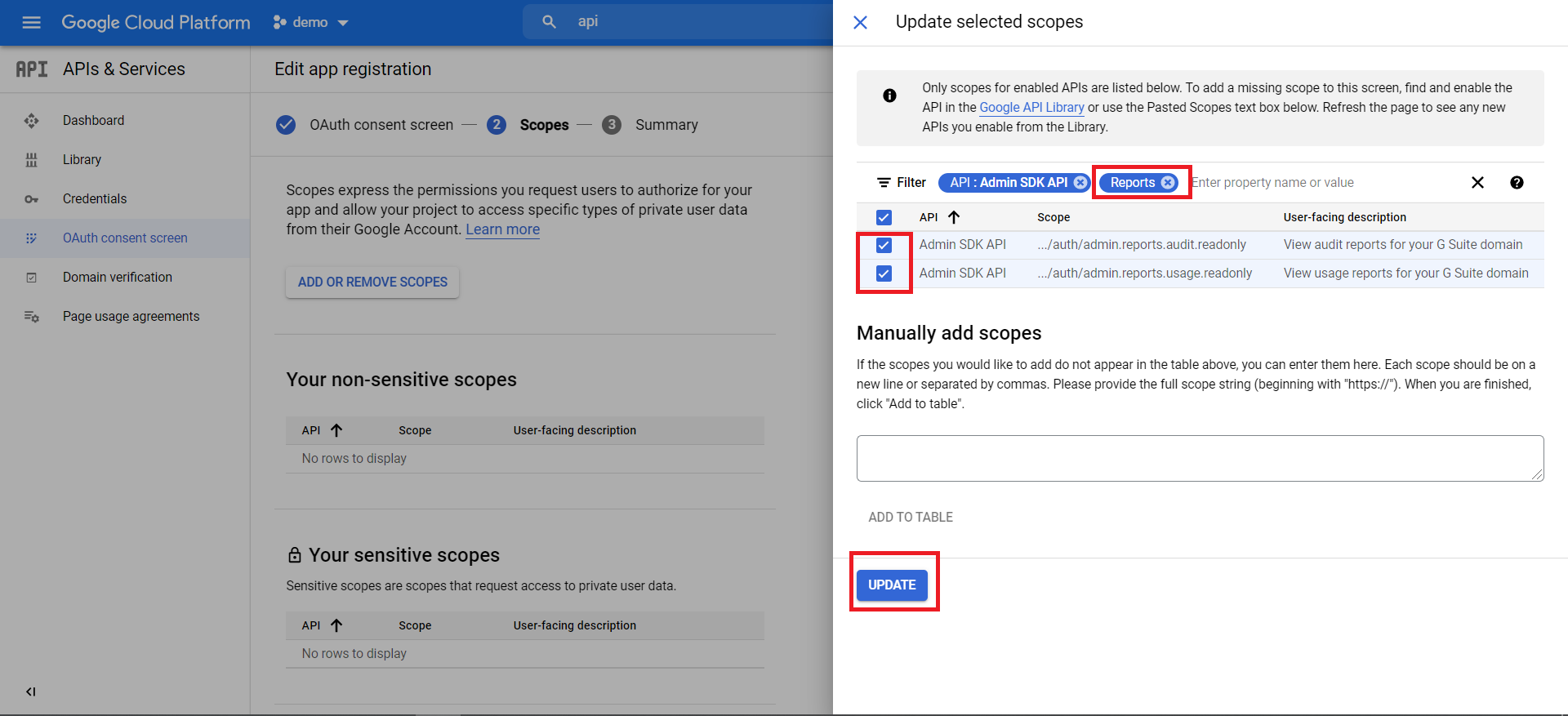Open the filter help question mark icon
Viewport: 1568px width, 716px height.
[x=1517, y=183]
